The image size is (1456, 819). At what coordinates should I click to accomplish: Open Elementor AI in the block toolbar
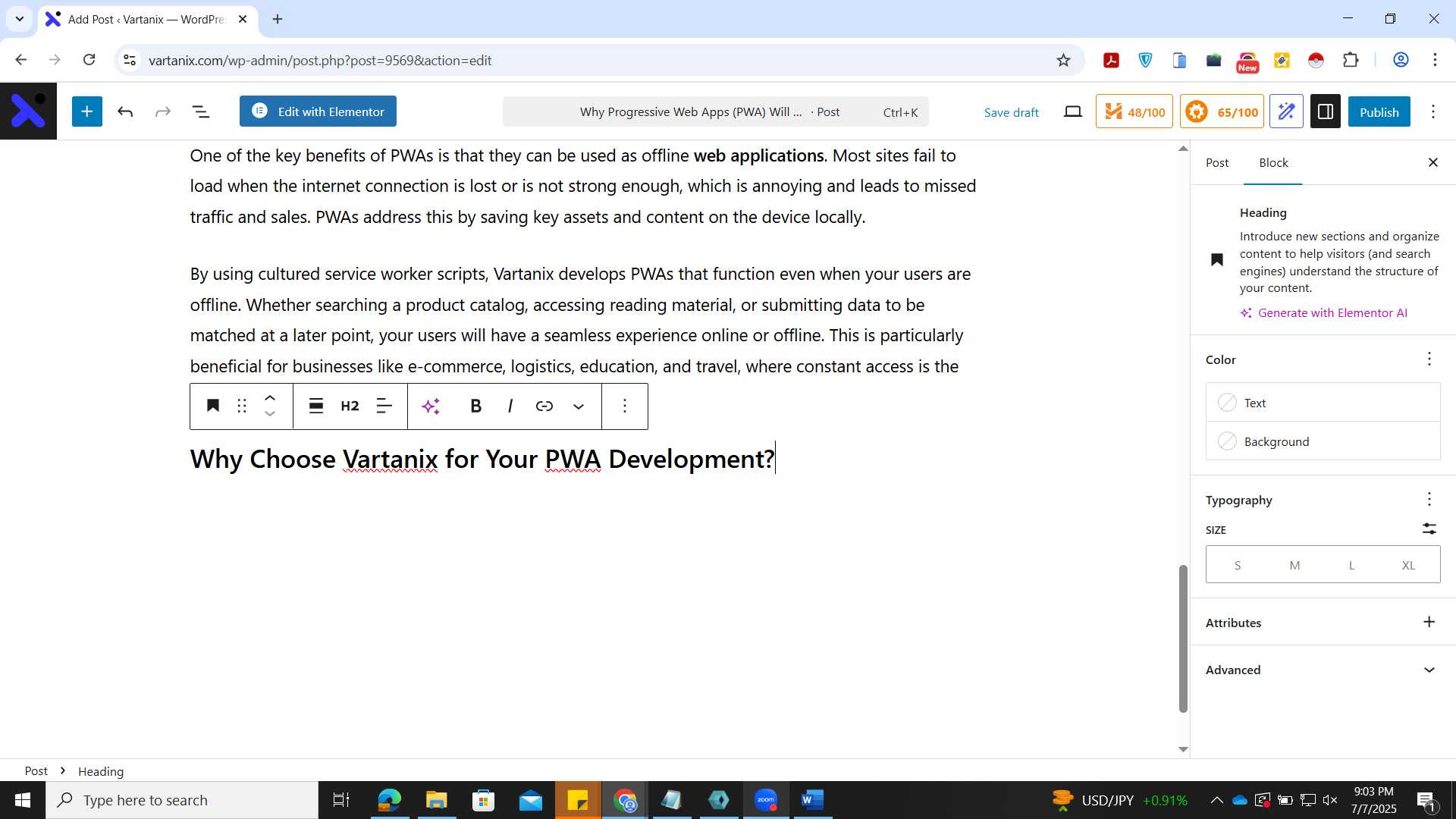(431, 406)
